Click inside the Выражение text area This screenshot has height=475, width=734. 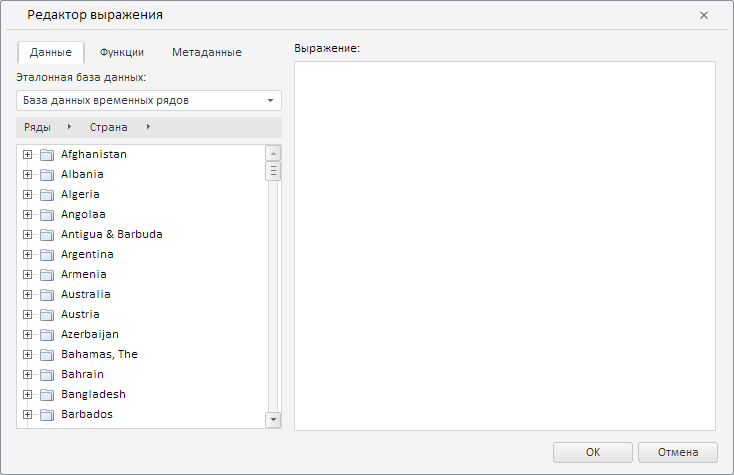[x=504, y=245]
